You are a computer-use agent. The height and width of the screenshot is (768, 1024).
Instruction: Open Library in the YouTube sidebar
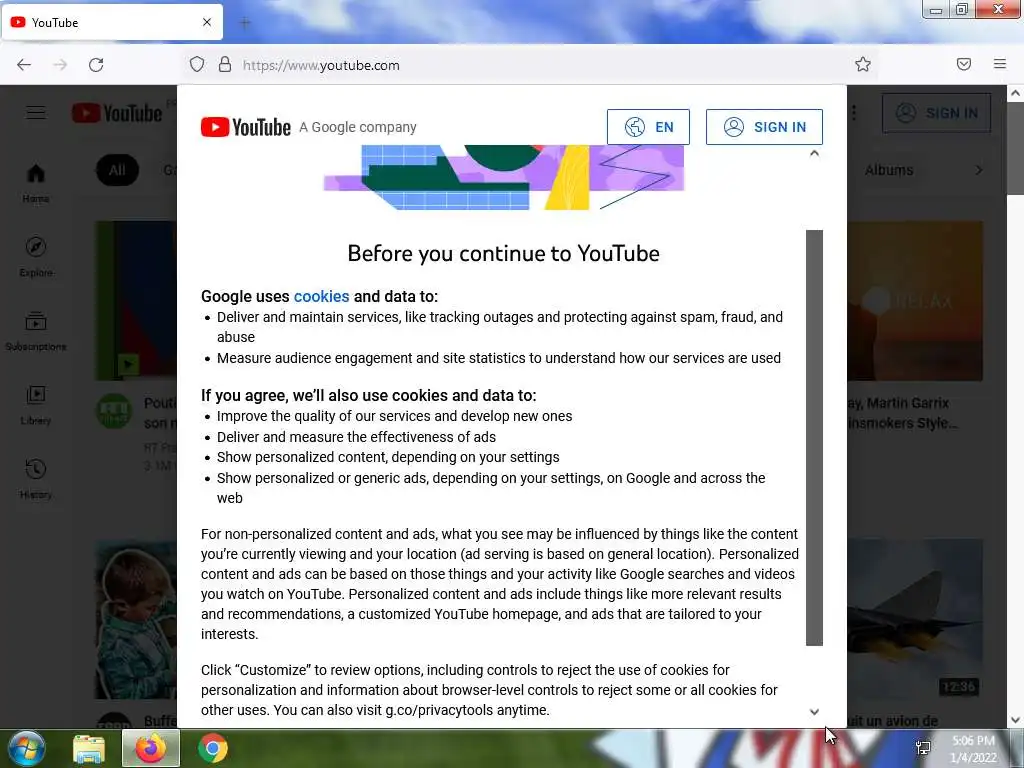pyautogui.click(x=36, y=405)
